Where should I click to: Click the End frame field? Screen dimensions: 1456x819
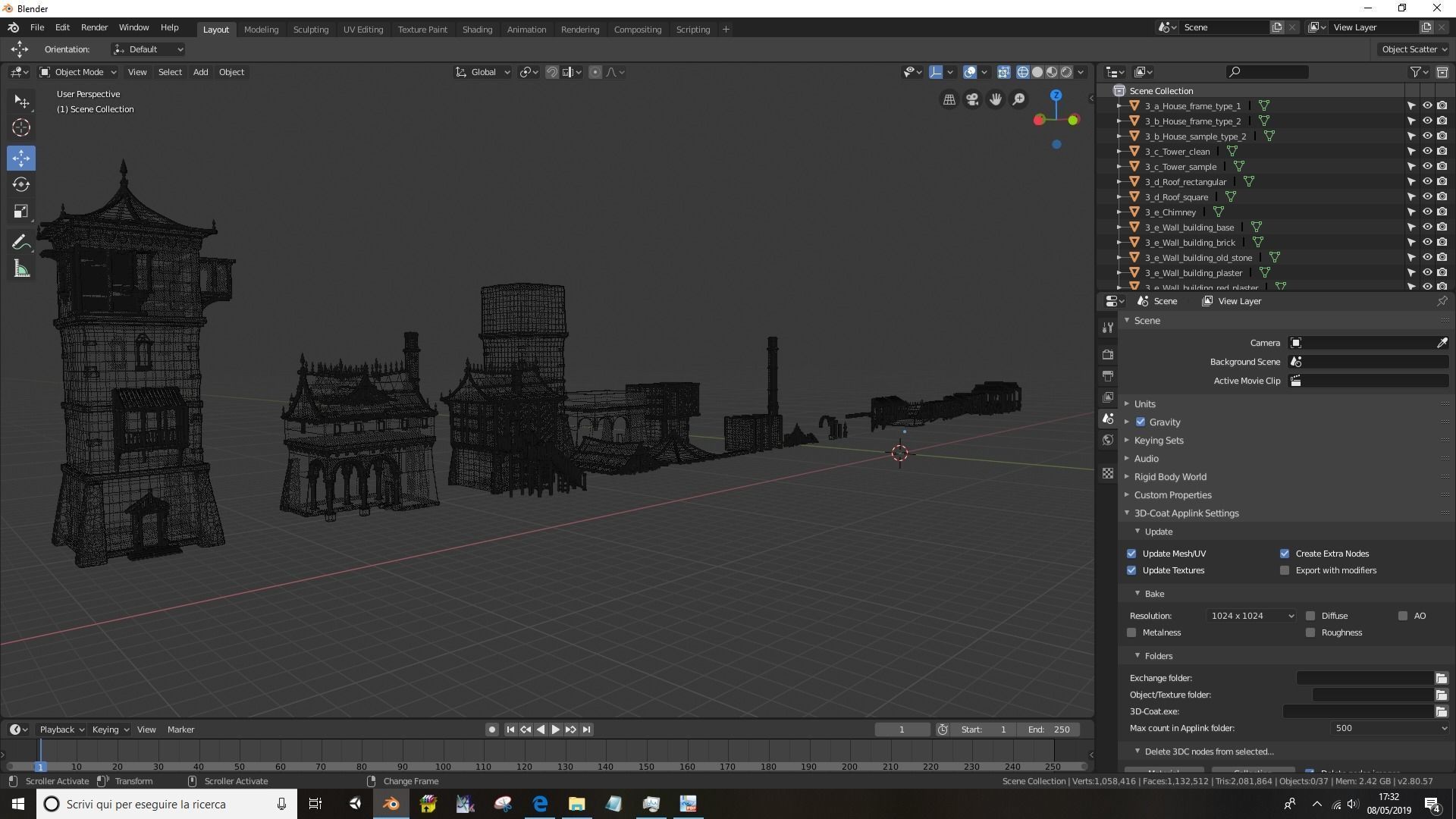1049,730
